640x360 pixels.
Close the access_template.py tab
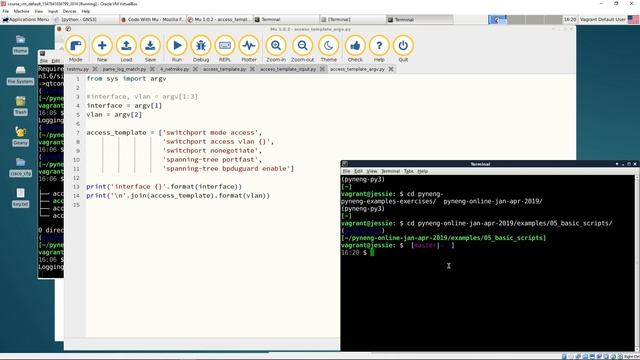252,69
